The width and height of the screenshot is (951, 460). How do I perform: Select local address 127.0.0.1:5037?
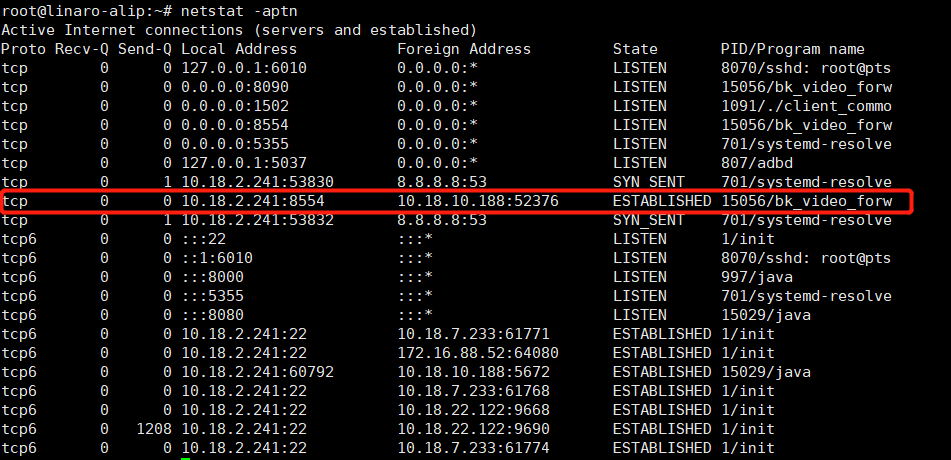point(244,163)
